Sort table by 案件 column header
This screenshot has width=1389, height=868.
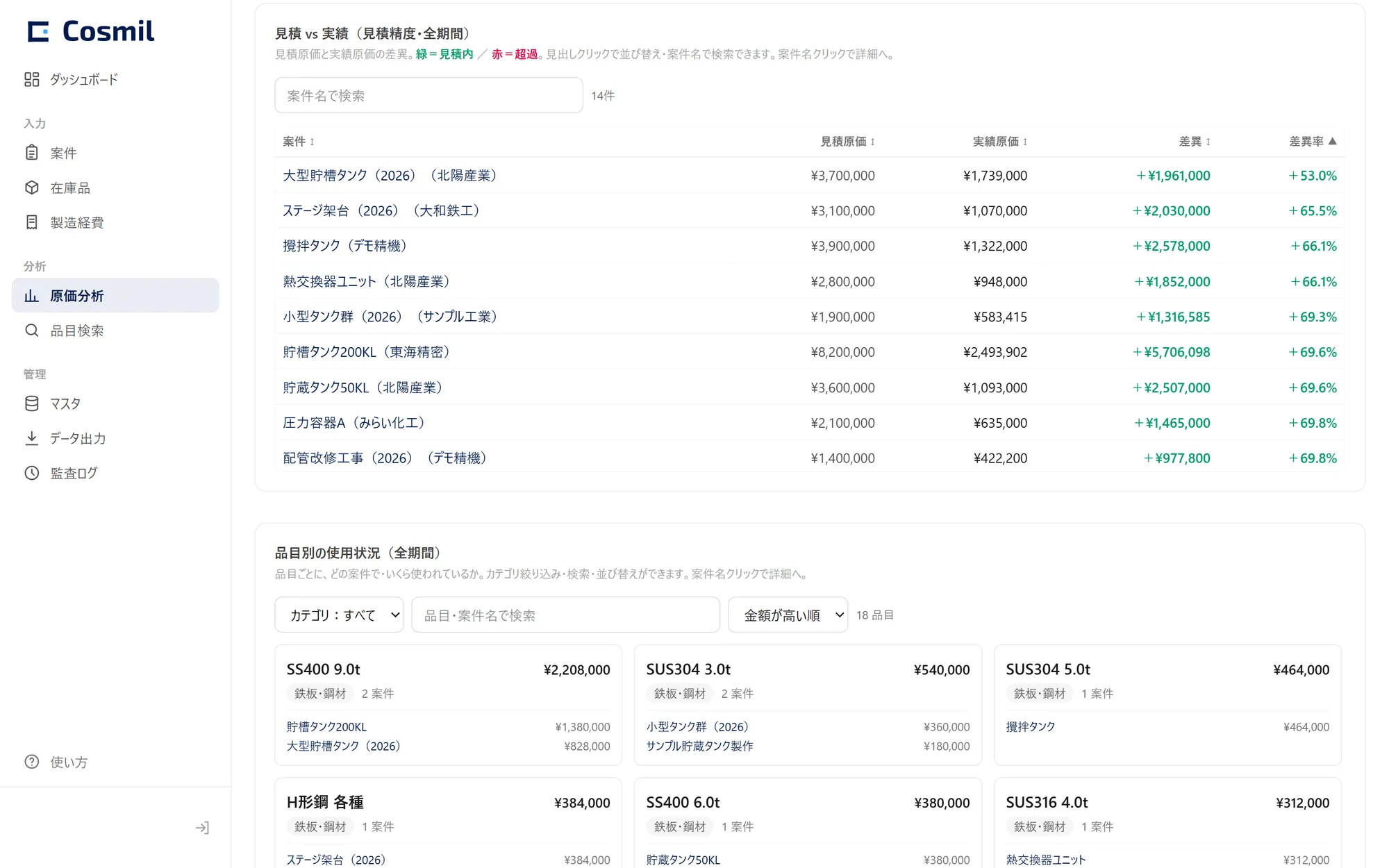click(x=299, y=142)
